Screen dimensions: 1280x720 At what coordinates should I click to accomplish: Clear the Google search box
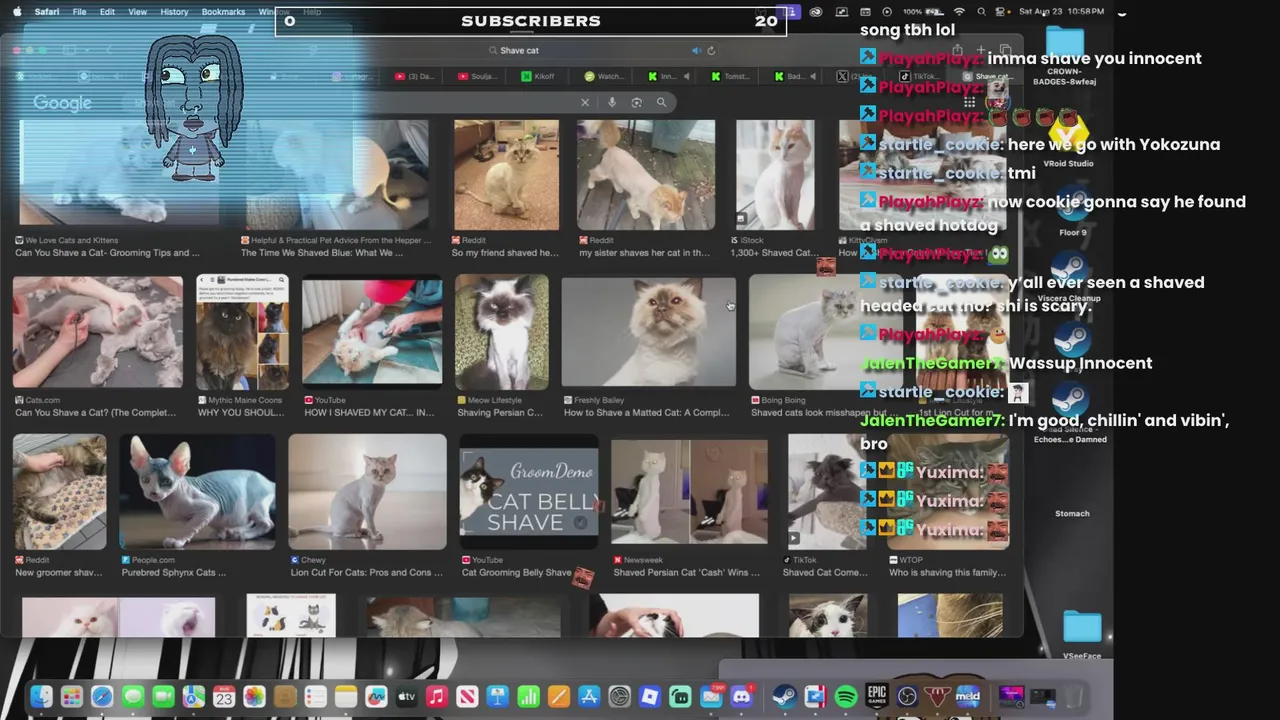[585, 102]
